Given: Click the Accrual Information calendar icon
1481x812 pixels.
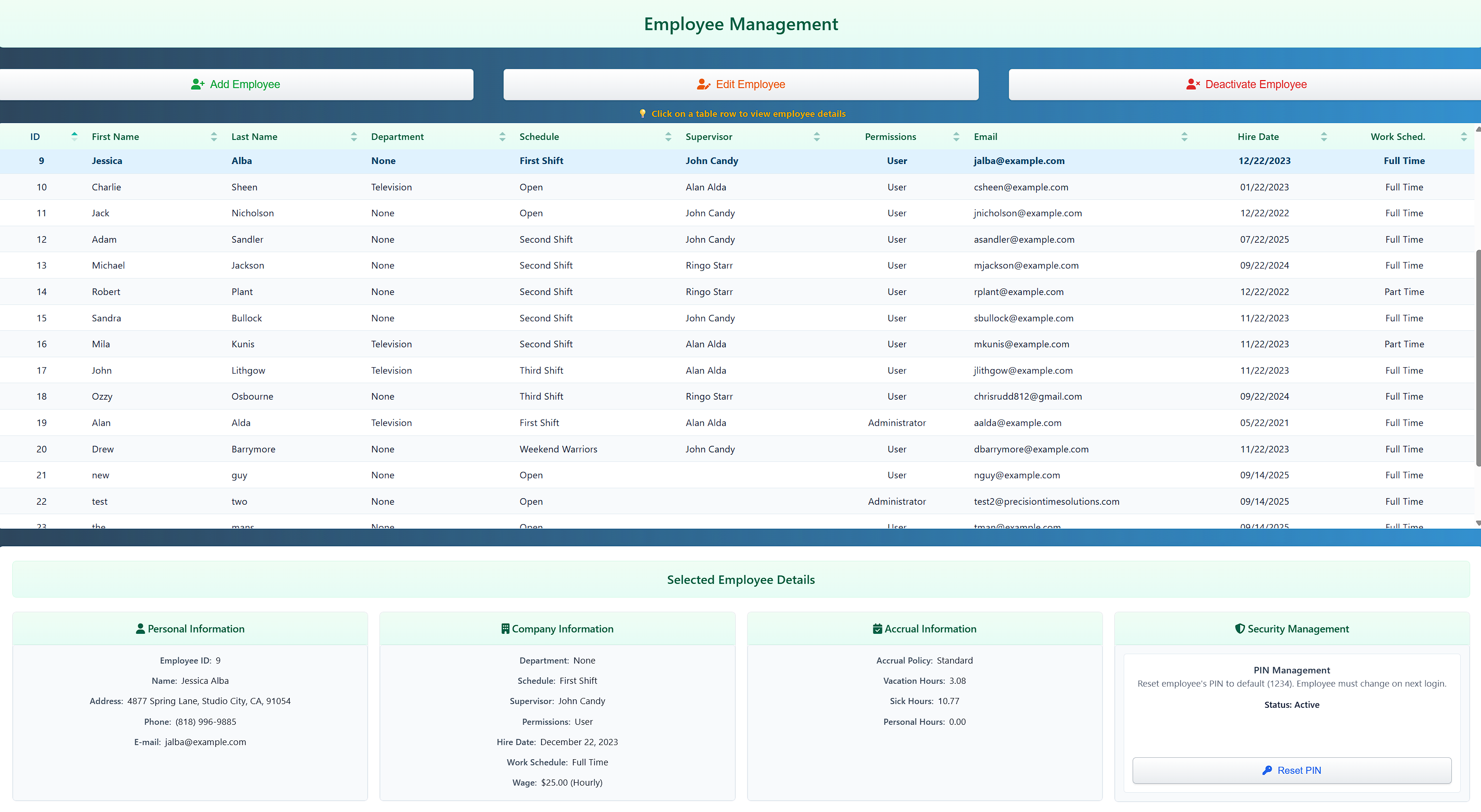Looking at the screenshot, I should pyautogui.click(x=876, y=629).
